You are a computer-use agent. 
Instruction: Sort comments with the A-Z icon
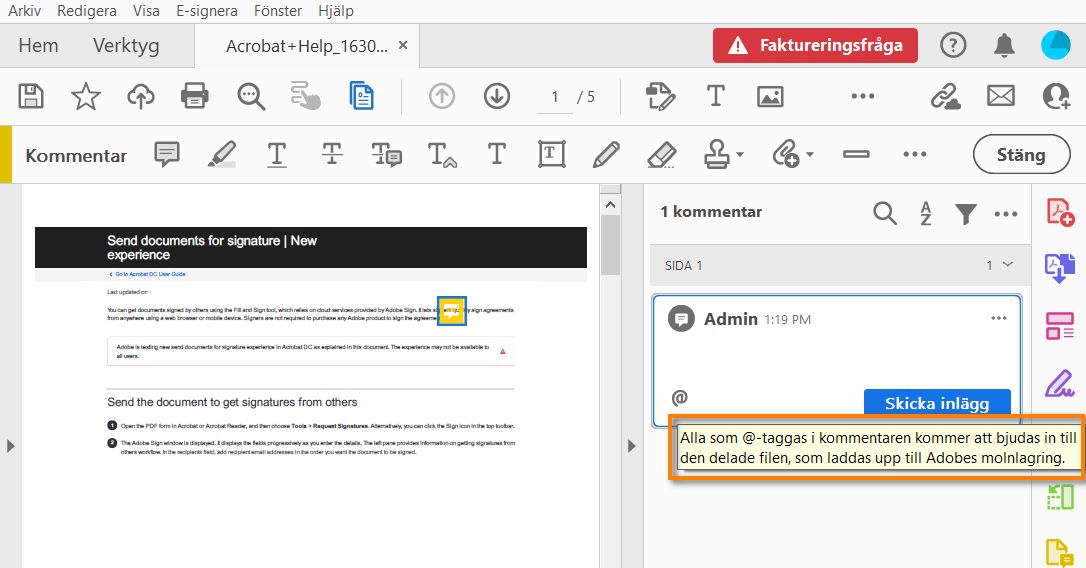coord(925,213)
